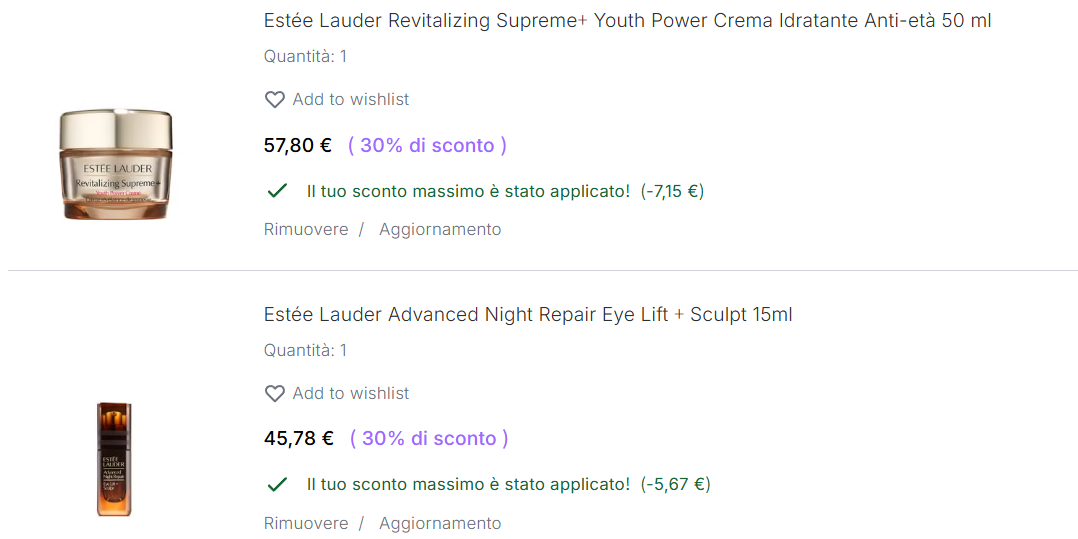Screen dimensions: 1078x539
Task: Click the green checkmark beside the -5,67 € discount
Action: (x=277, y=484)
